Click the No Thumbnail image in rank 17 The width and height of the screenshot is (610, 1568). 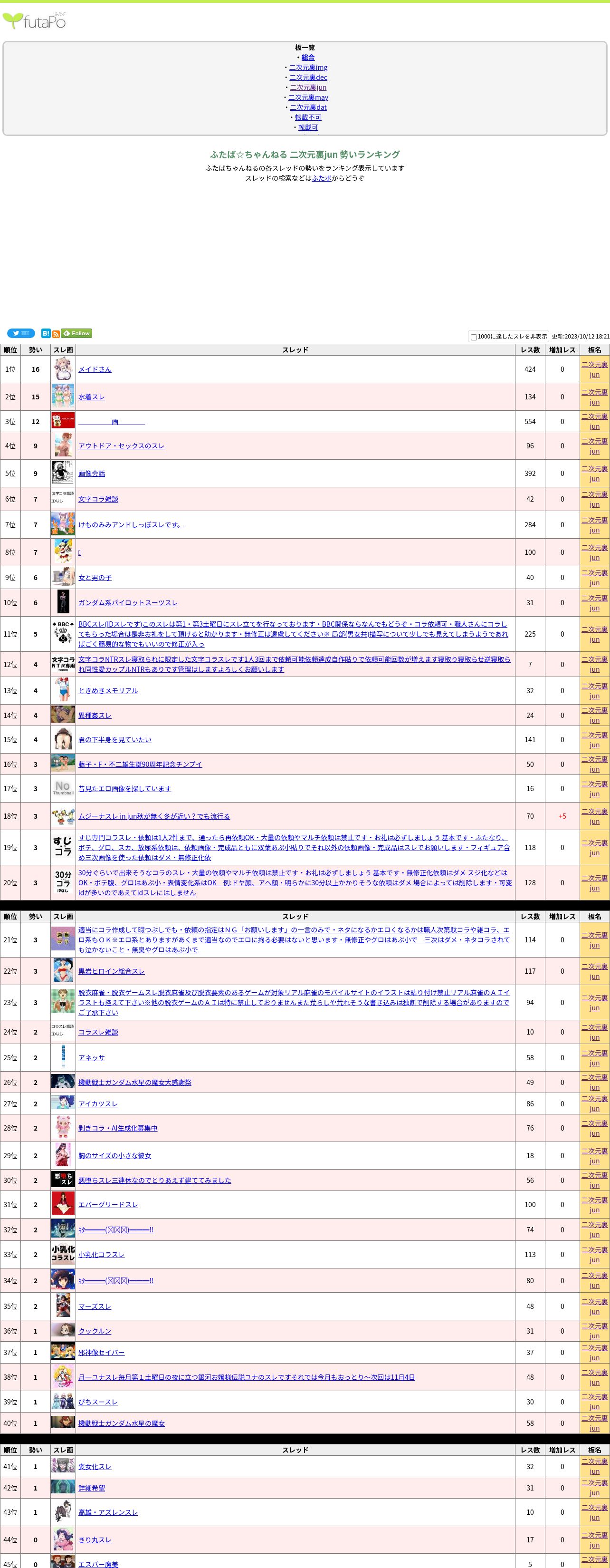point(63,788)
